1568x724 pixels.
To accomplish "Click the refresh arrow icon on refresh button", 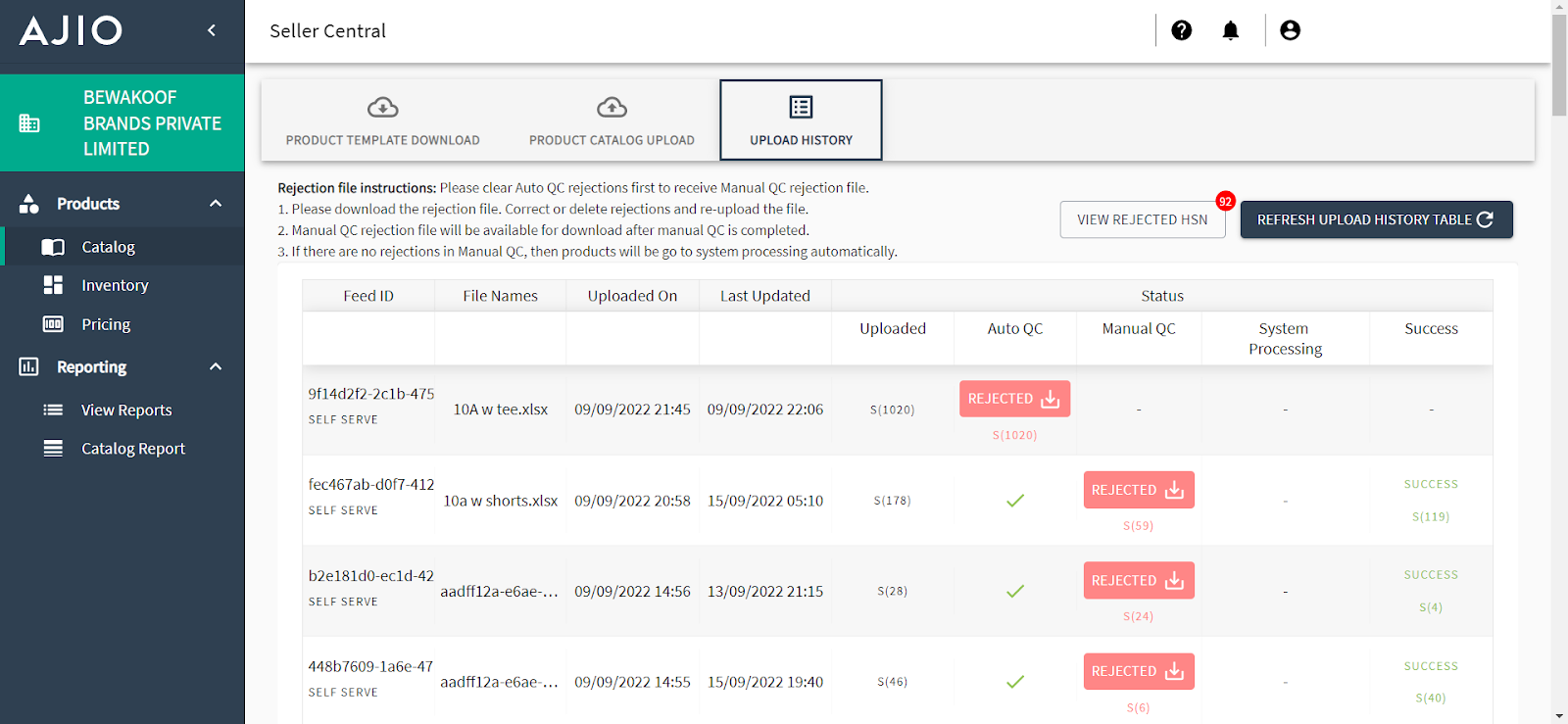I will click(x=1486, y=219).
